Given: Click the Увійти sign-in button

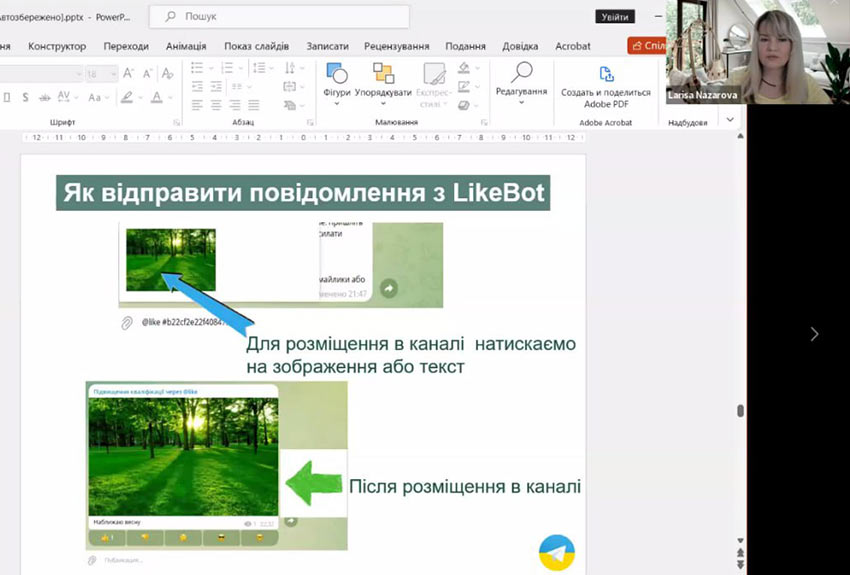Looking at the screenshot, I should (x=614, y=17).
